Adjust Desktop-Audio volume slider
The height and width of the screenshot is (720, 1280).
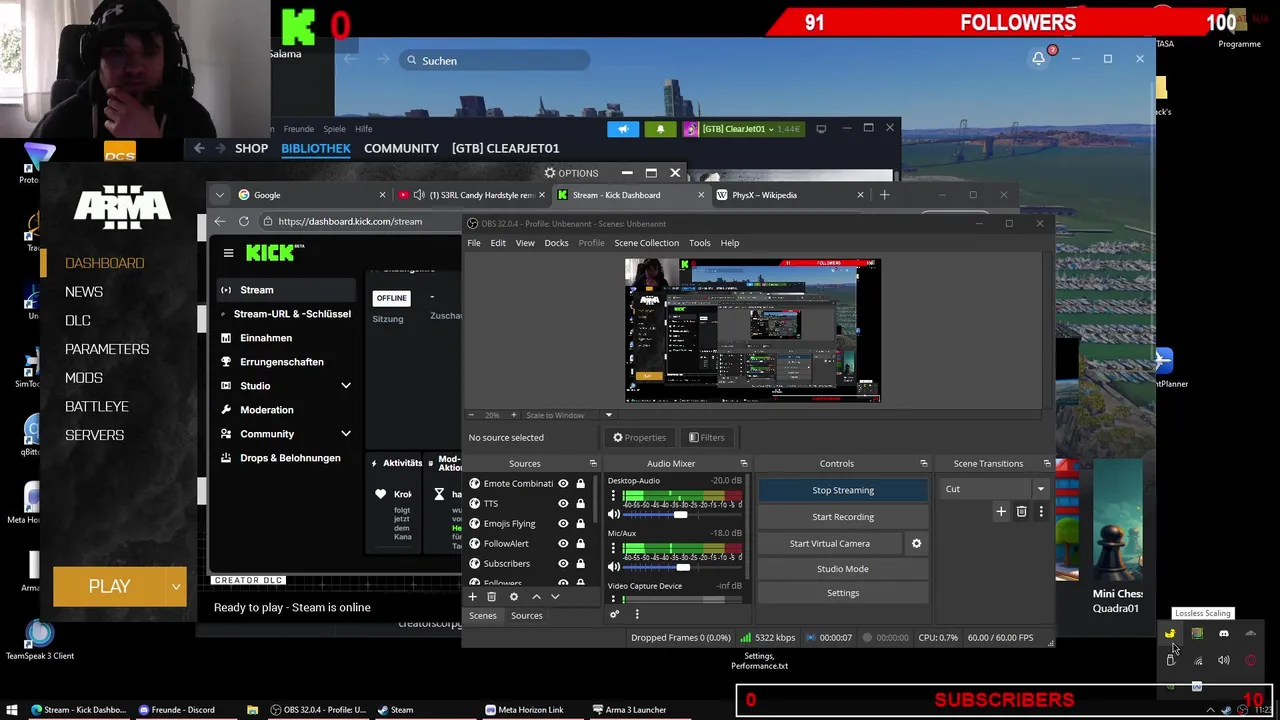[x=684, y=514]
